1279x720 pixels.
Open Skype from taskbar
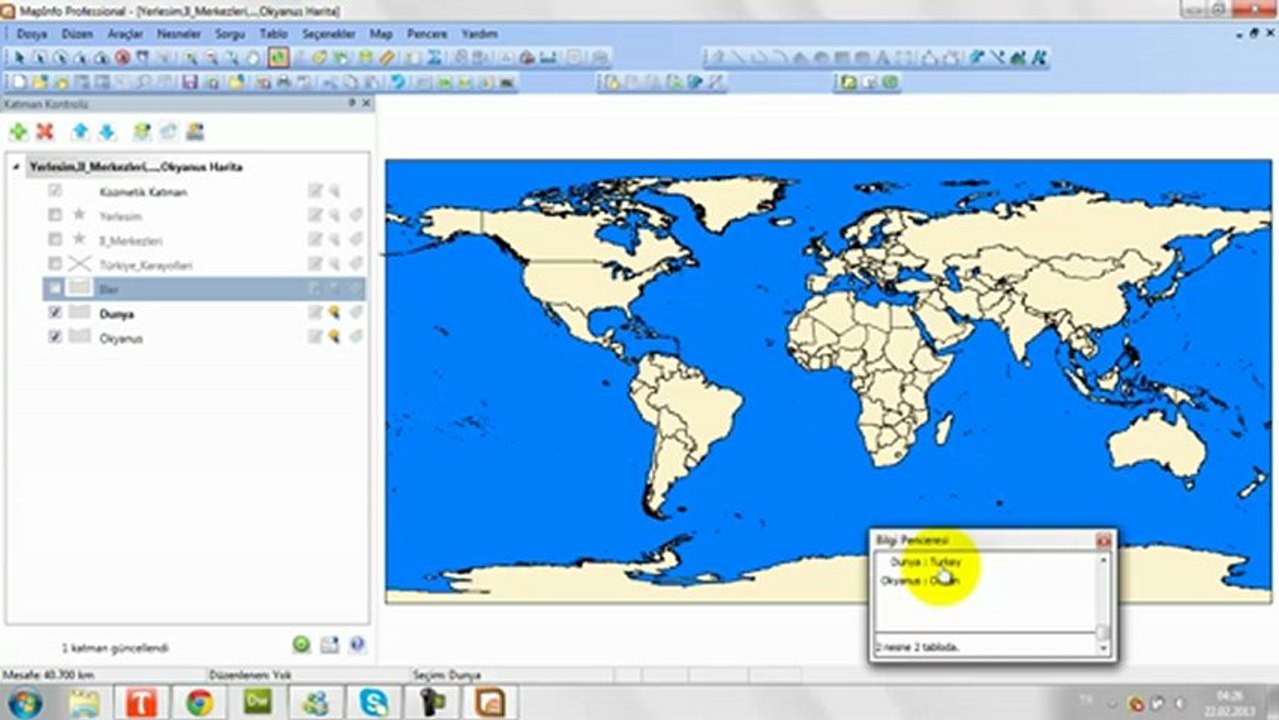point(376,702)
